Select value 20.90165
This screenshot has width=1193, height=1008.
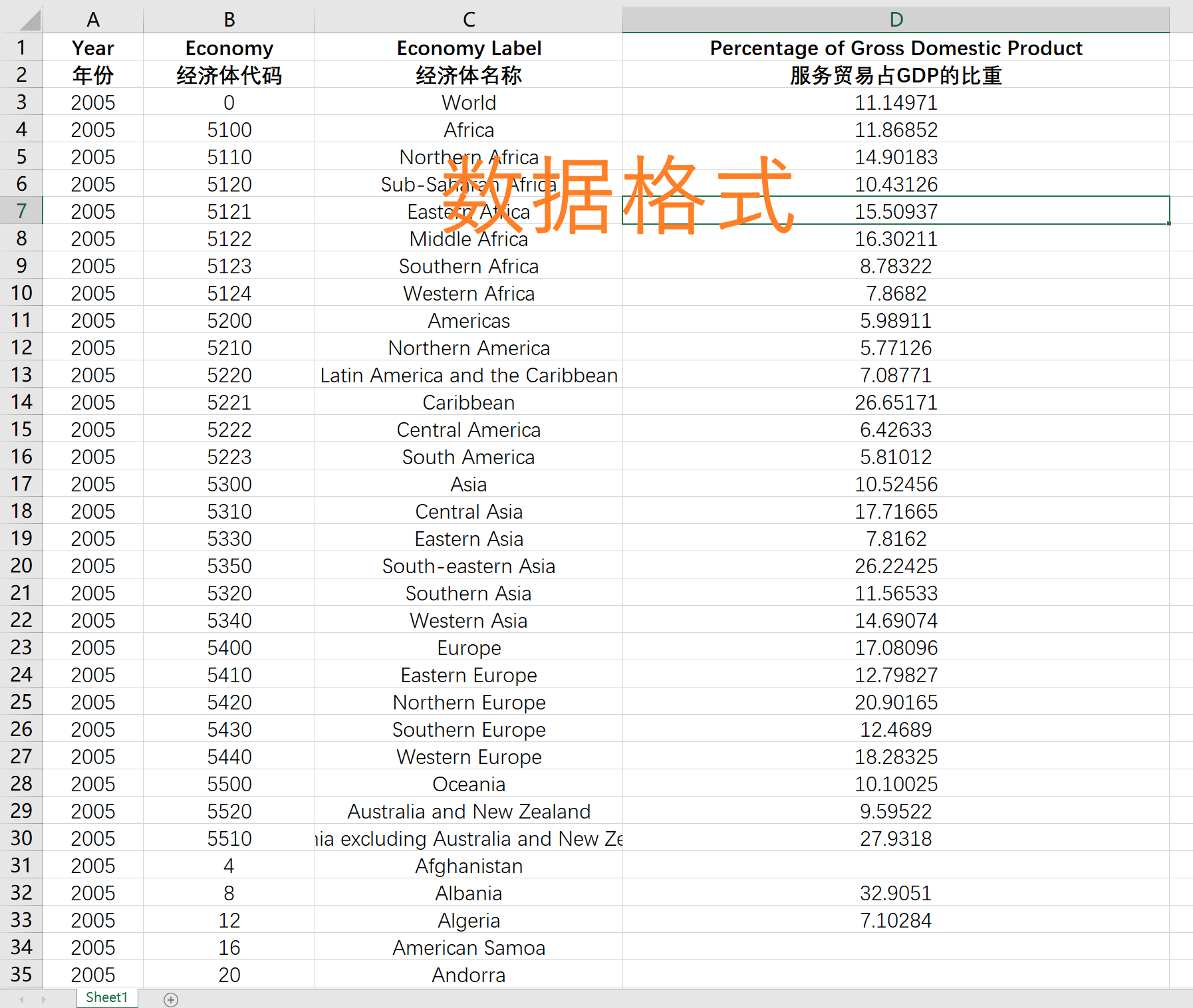click(896, 702)
